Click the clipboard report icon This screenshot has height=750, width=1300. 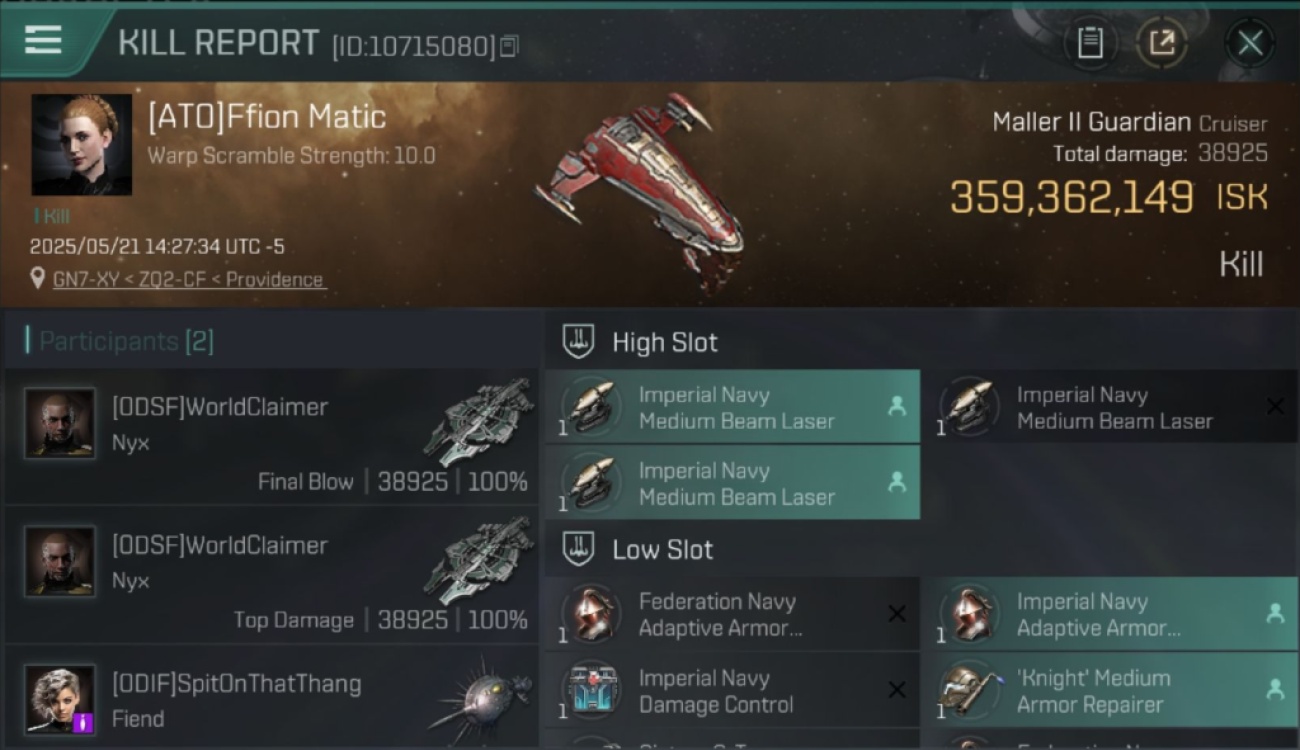click(1090, 43)
